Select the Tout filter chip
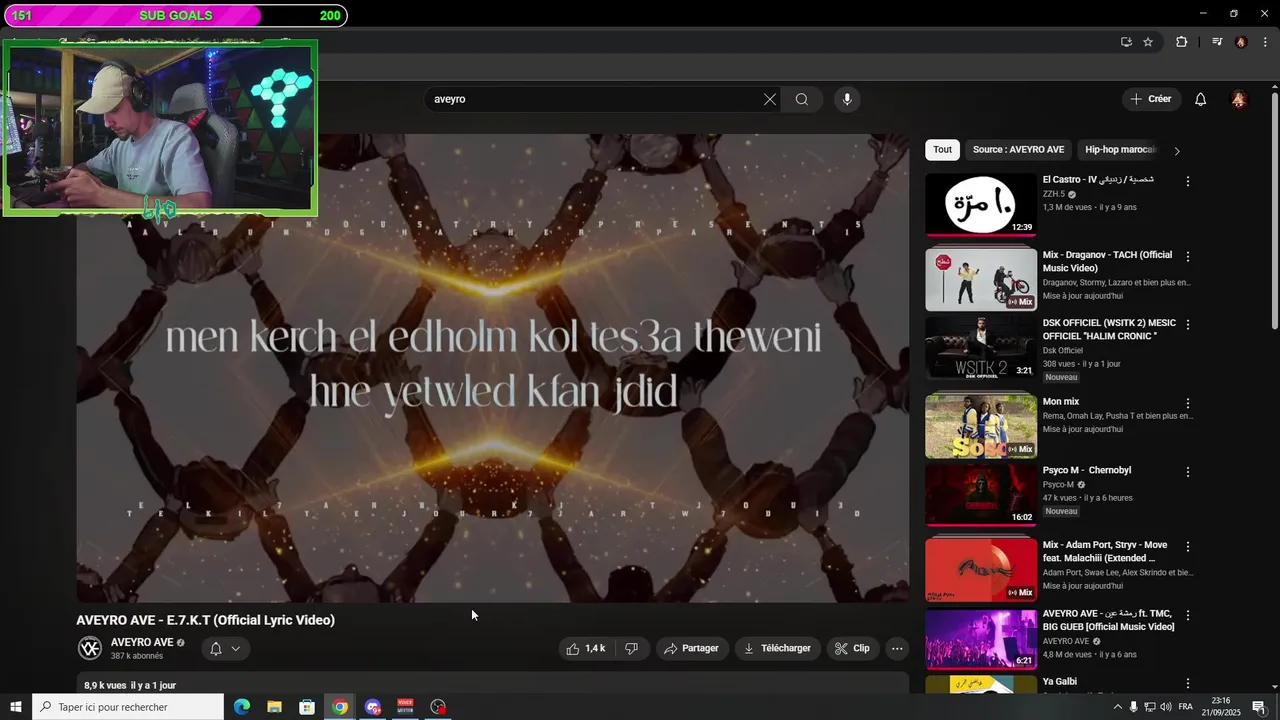 (942, 150)
